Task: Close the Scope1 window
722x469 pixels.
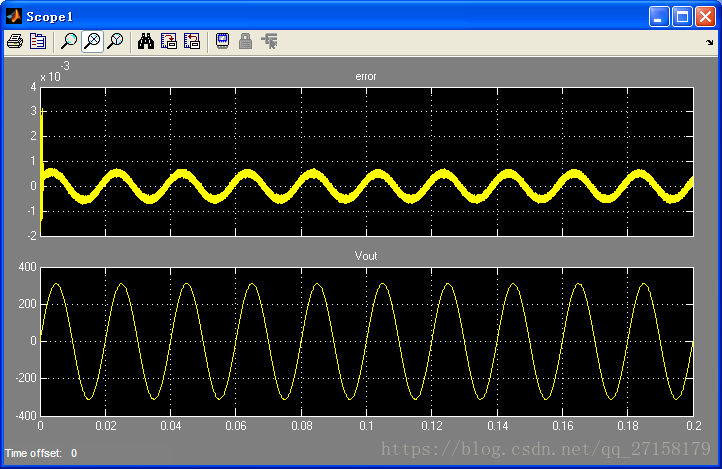Action: click(705, 17)
